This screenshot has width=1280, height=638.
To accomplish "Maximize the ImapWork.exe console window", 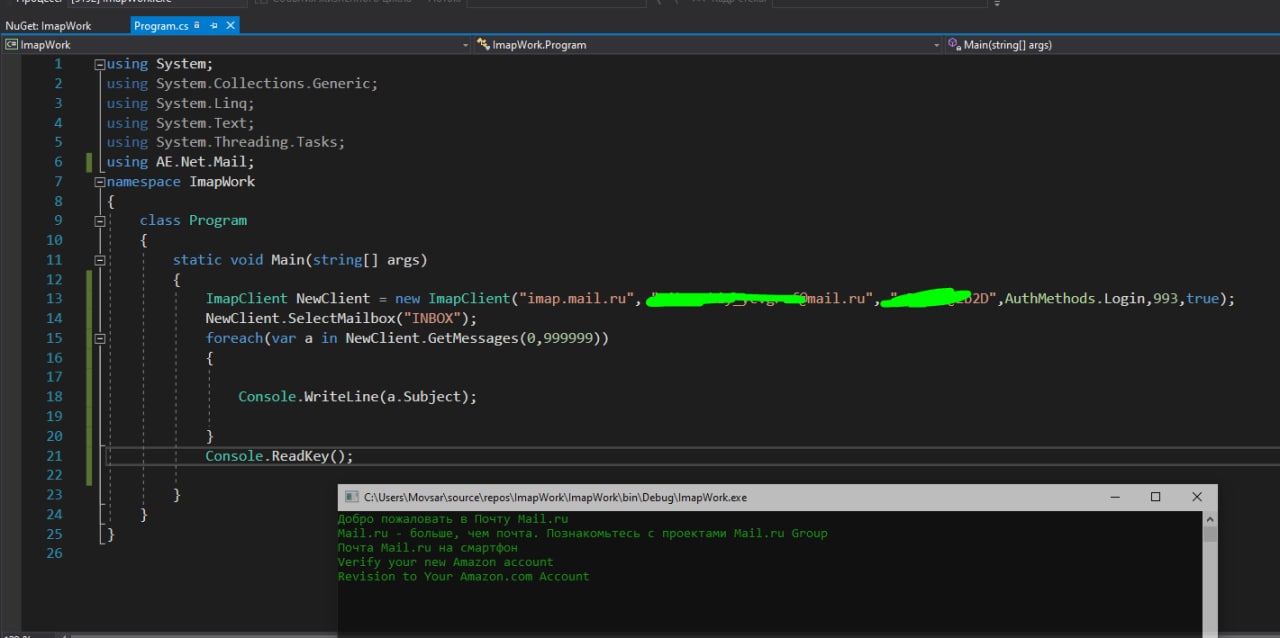I will point(1155,497).
